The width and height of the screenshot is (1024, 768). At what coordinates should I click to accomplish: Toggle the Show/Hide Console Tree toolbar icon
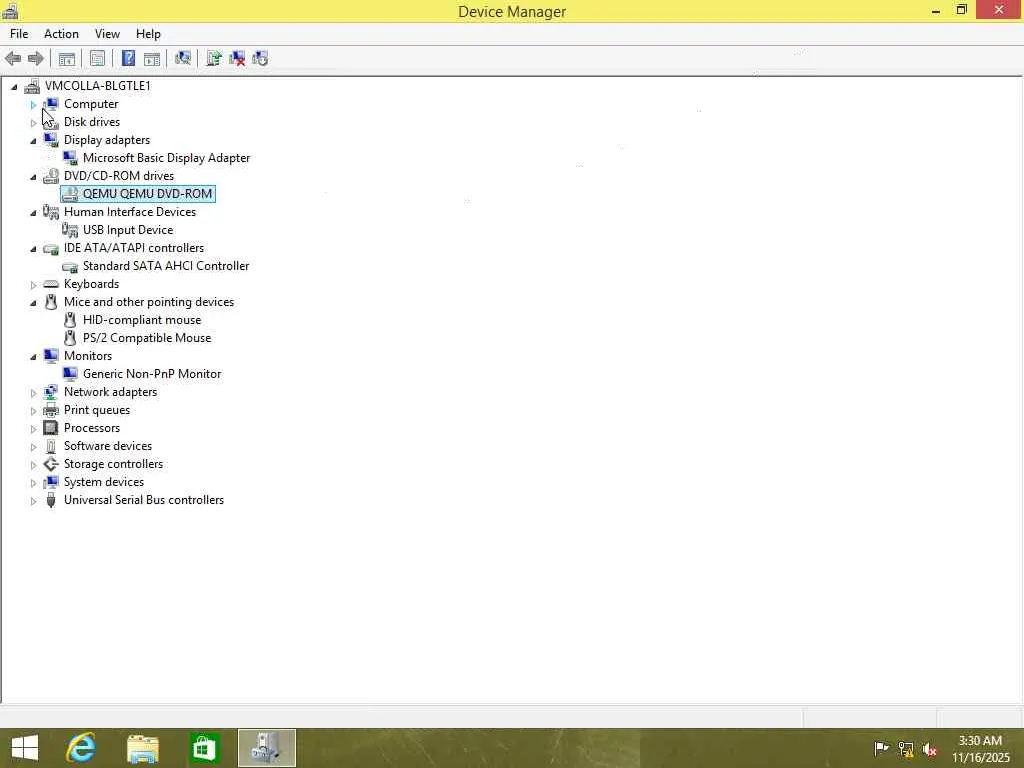point(67,59)
